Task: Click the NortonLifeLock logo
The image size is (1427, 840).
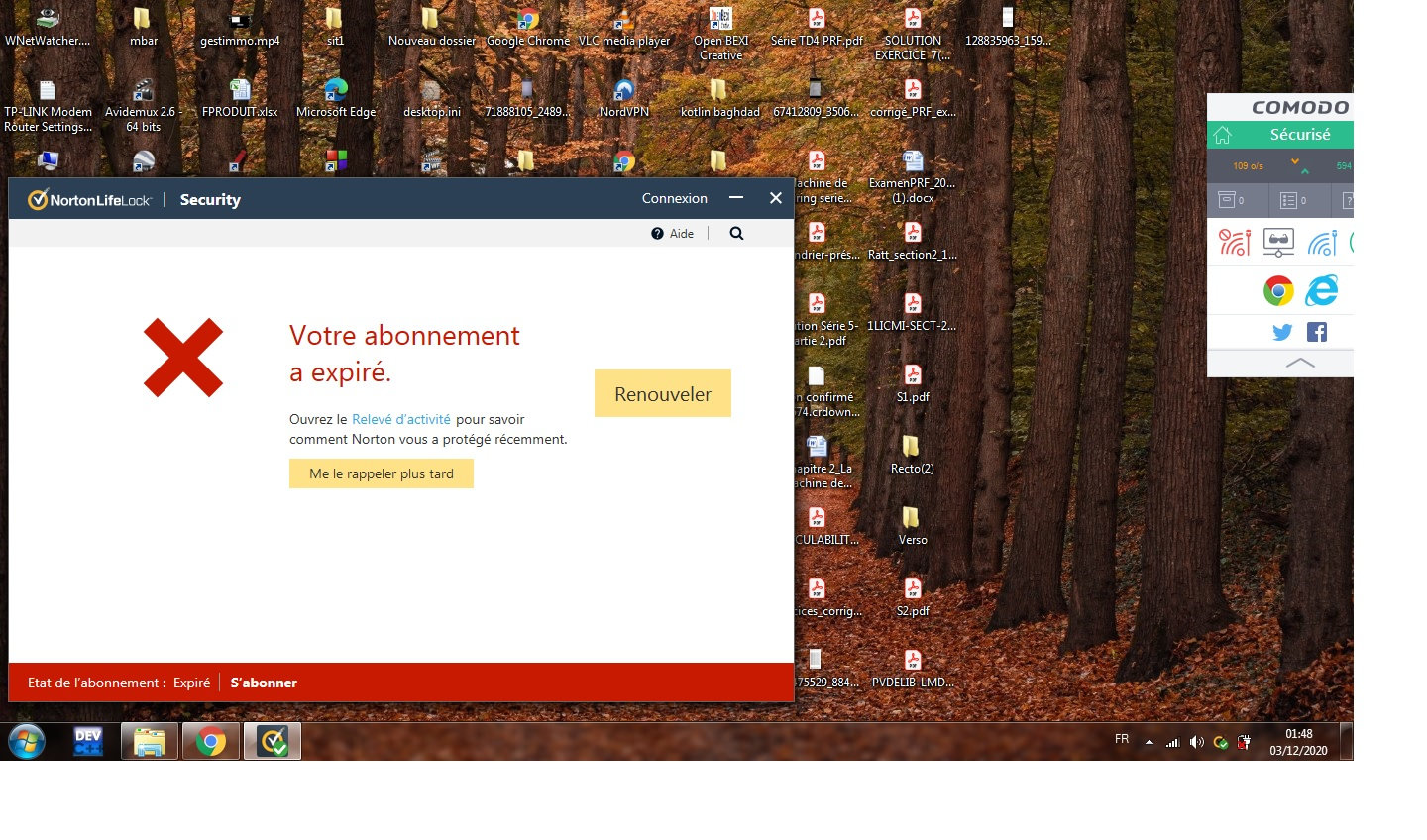Action: click(89, 199)
